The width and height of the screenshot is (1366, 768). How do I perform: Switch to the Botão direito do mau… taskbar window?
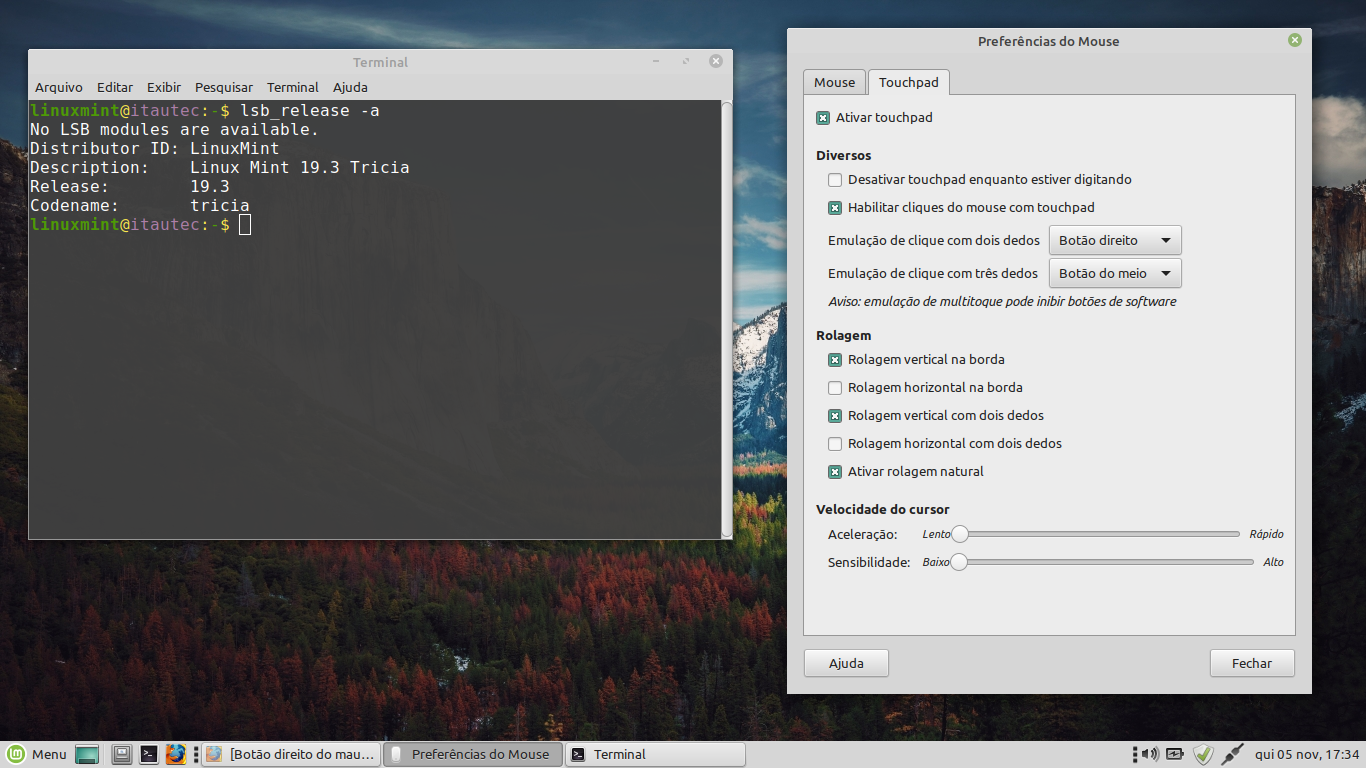291,754
